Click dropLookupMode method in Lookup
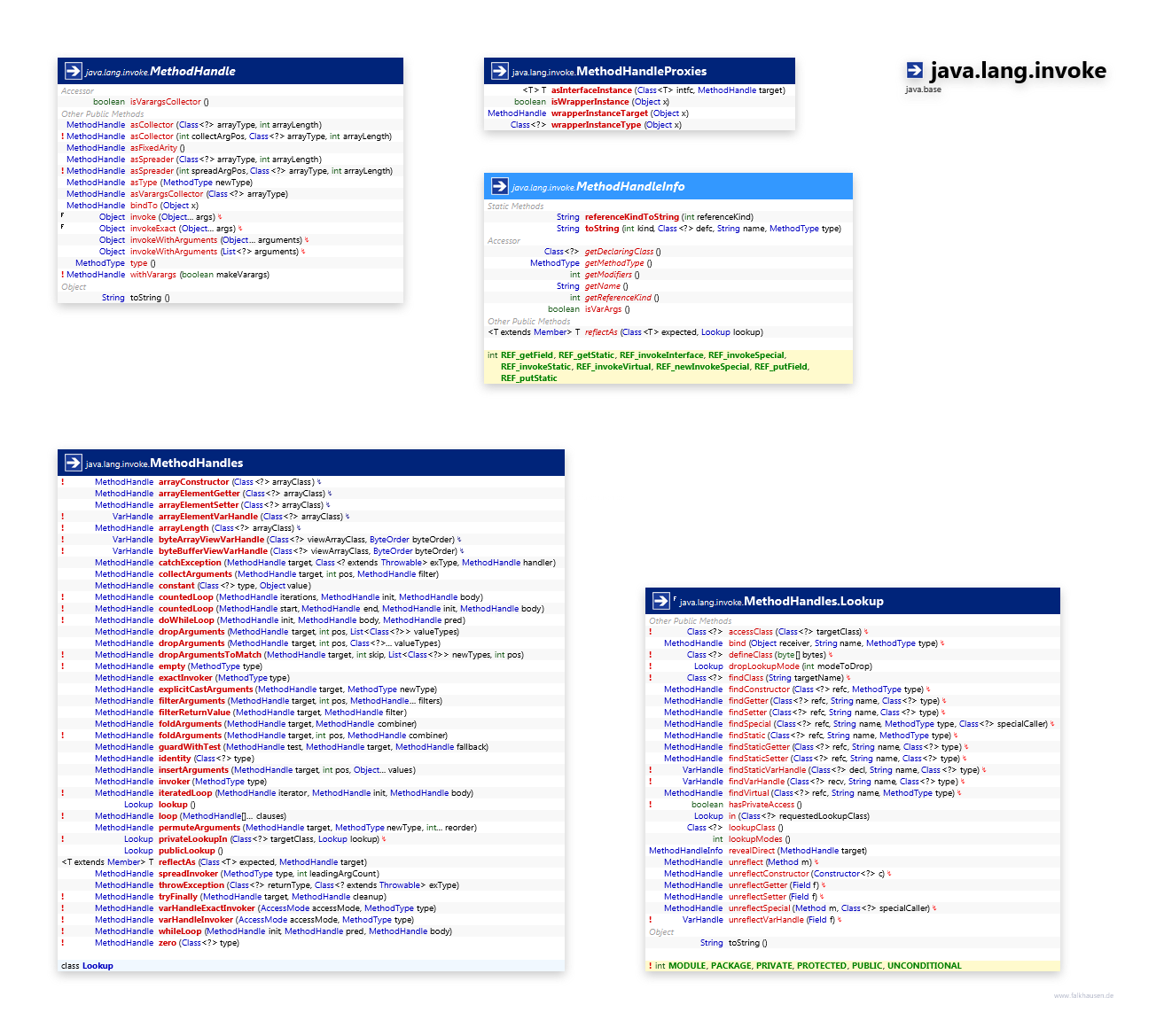This screenshot has width=1164, height=1036. (763, 666)
